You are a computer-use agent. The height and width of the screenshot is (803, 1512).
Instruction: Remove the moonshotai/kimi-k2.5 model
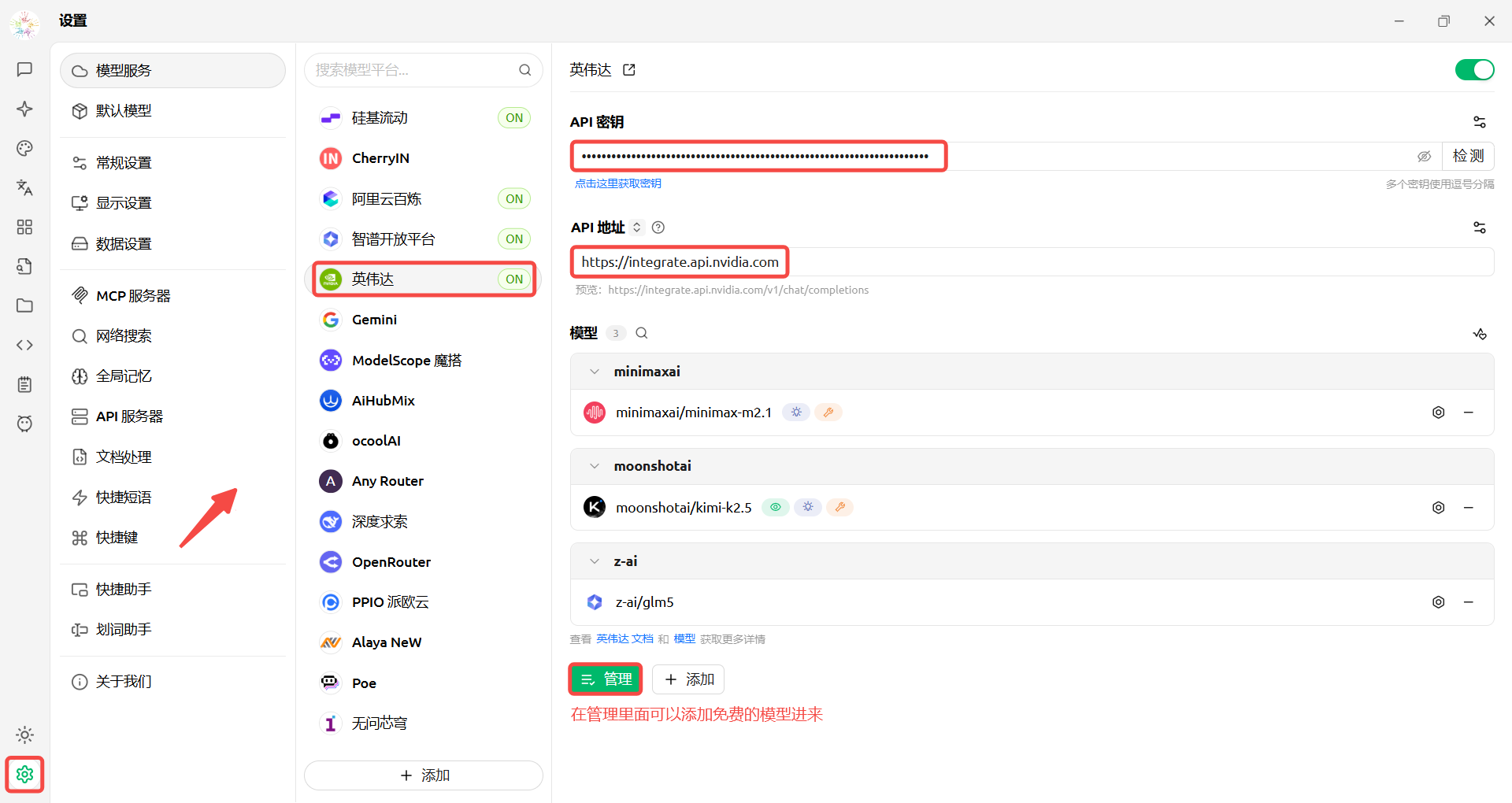click(1469, 508)
